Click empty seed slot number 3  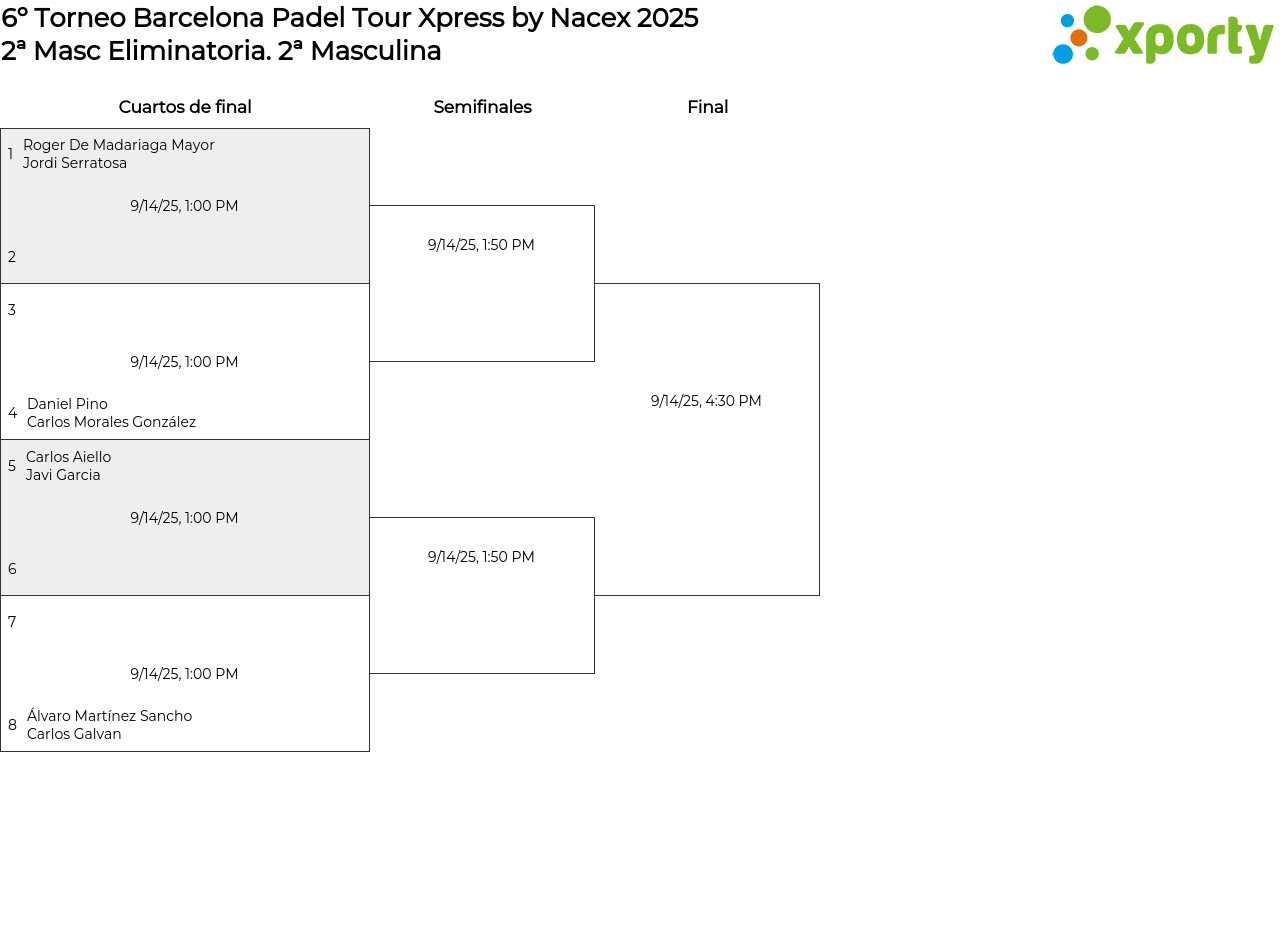[12, 310]
